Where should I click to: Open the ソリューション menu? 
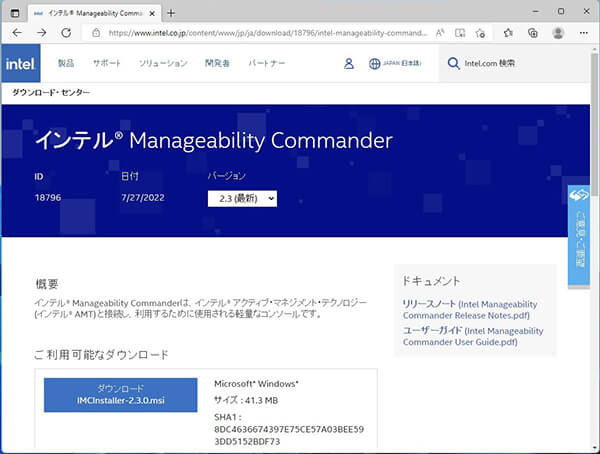pyautogui.click(x=163, y=63)
